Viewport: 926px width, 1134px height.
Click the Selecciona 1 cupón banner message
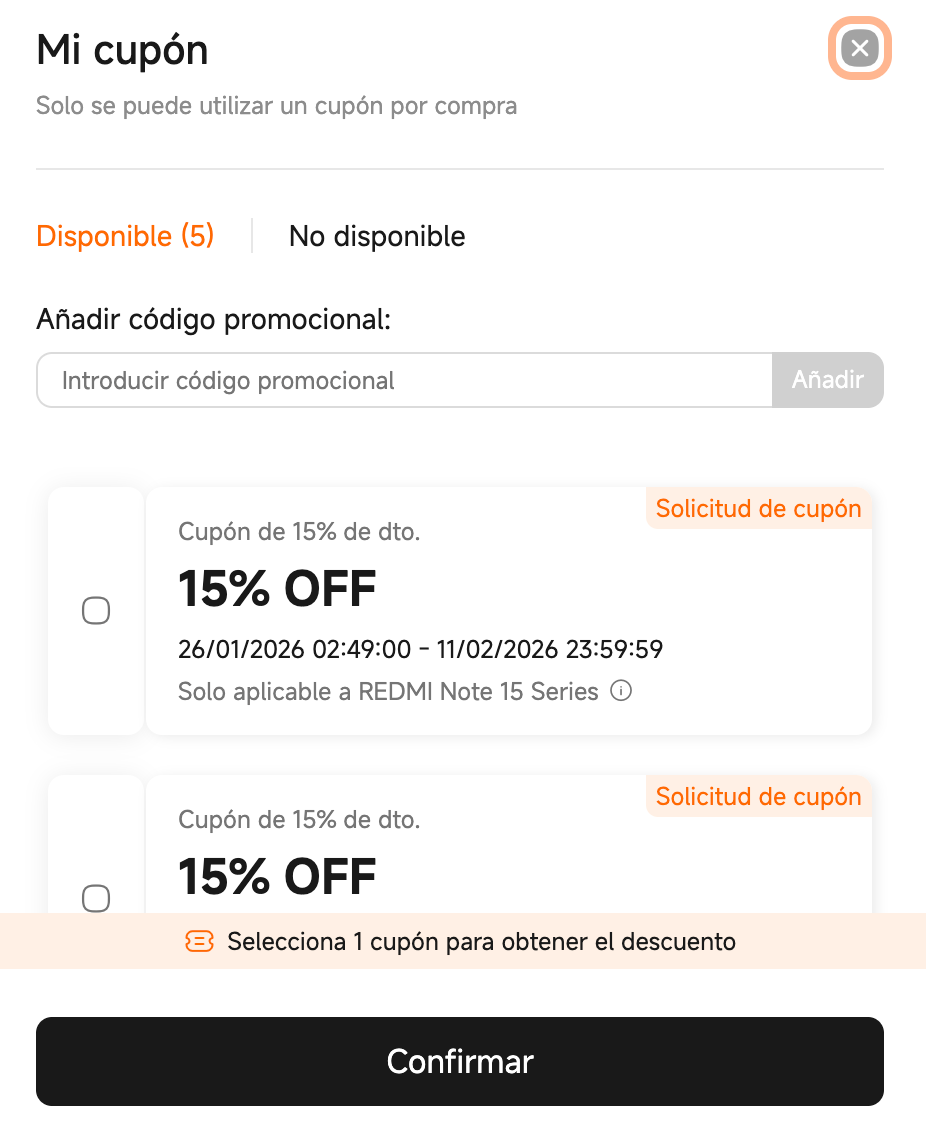coord(481,941)
